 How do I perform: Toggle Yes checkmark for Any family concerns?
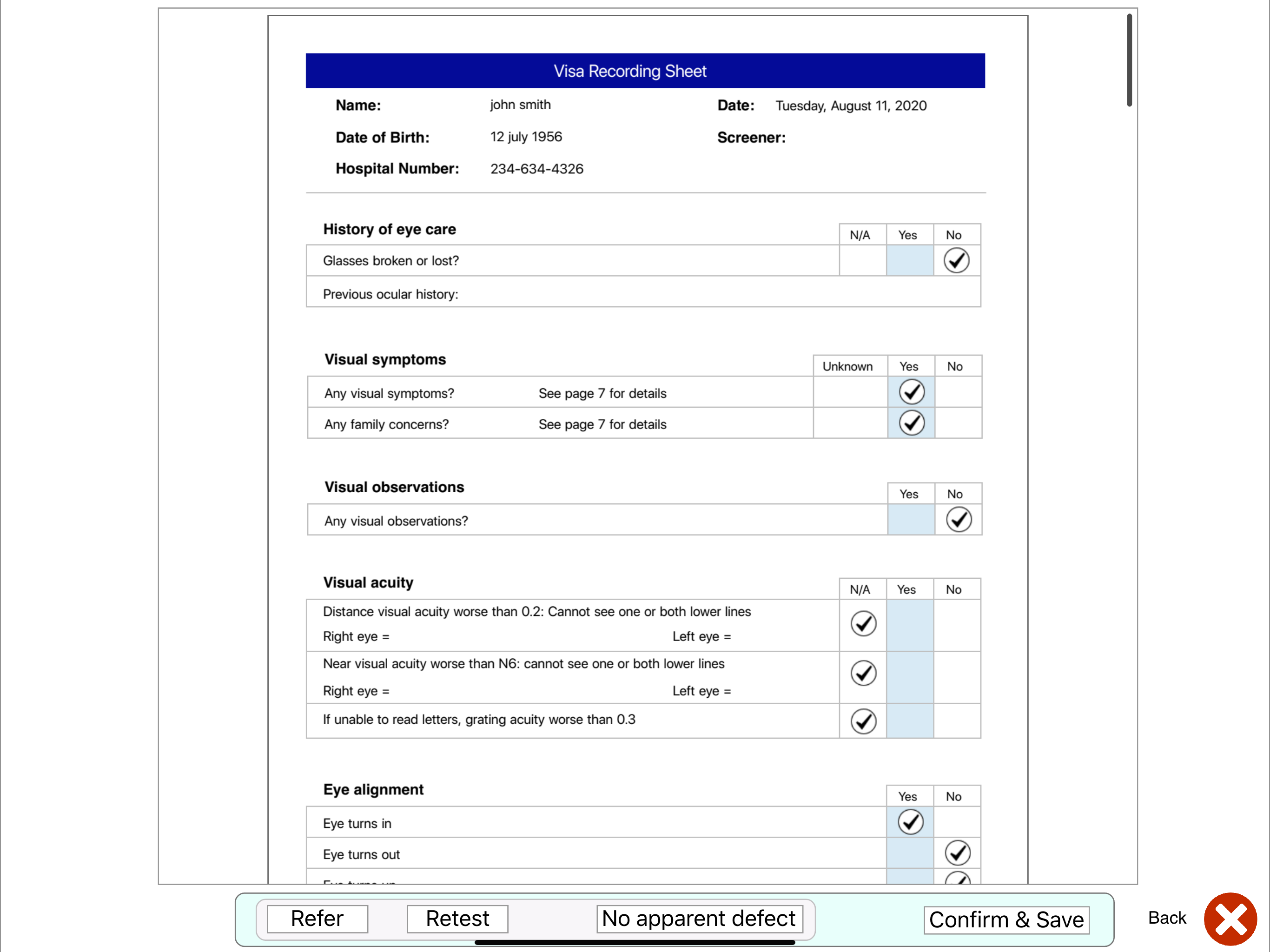click(x=912, y=423)
